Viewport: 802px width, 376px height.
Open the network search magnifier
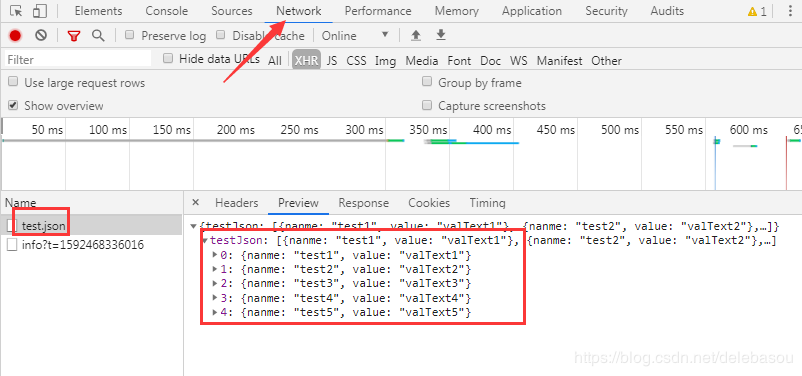tap(98, 35)
